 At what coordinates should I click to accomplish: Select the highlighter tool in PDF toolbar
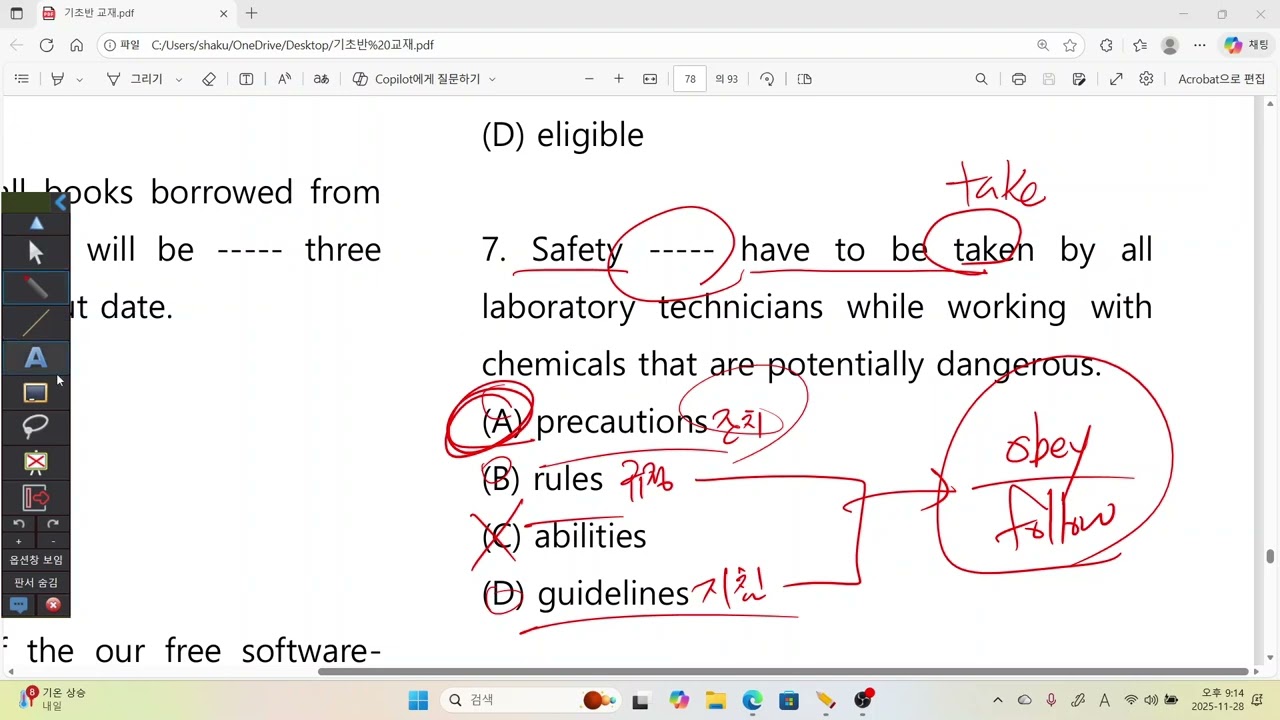[x=58, y=79]
